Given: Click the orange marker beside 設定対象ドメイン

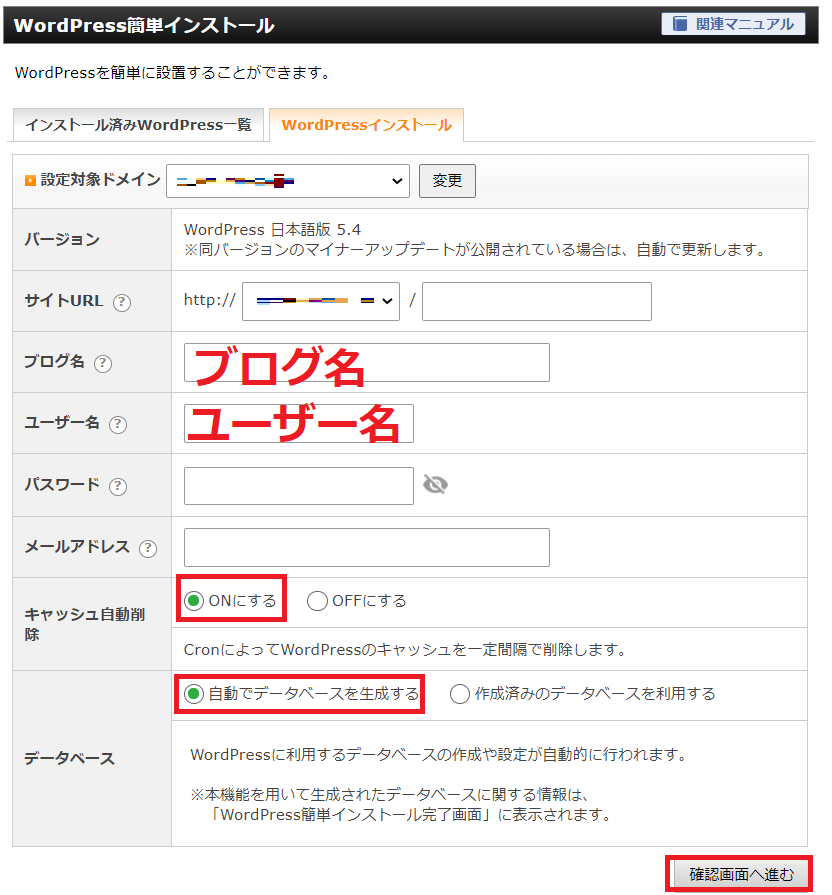Looking at the screenshot, I should point(30,181).
